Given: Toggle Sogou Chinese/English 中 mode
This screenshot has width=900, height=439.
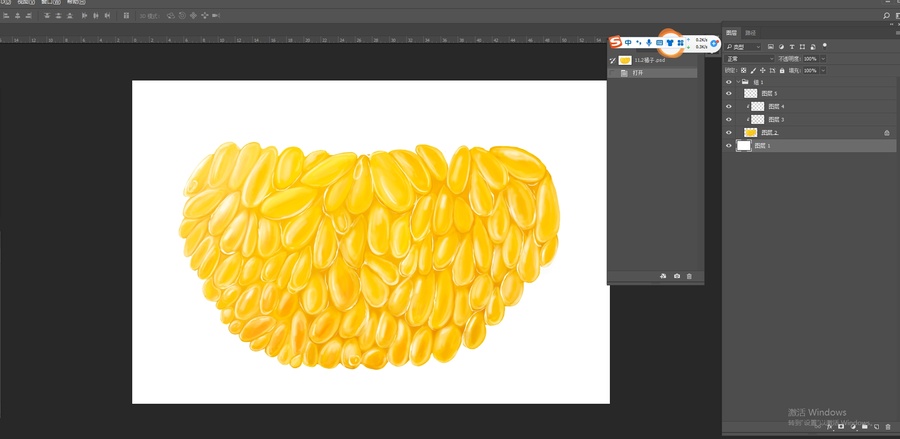Looking at the screenshot, I should pos(629,42).
